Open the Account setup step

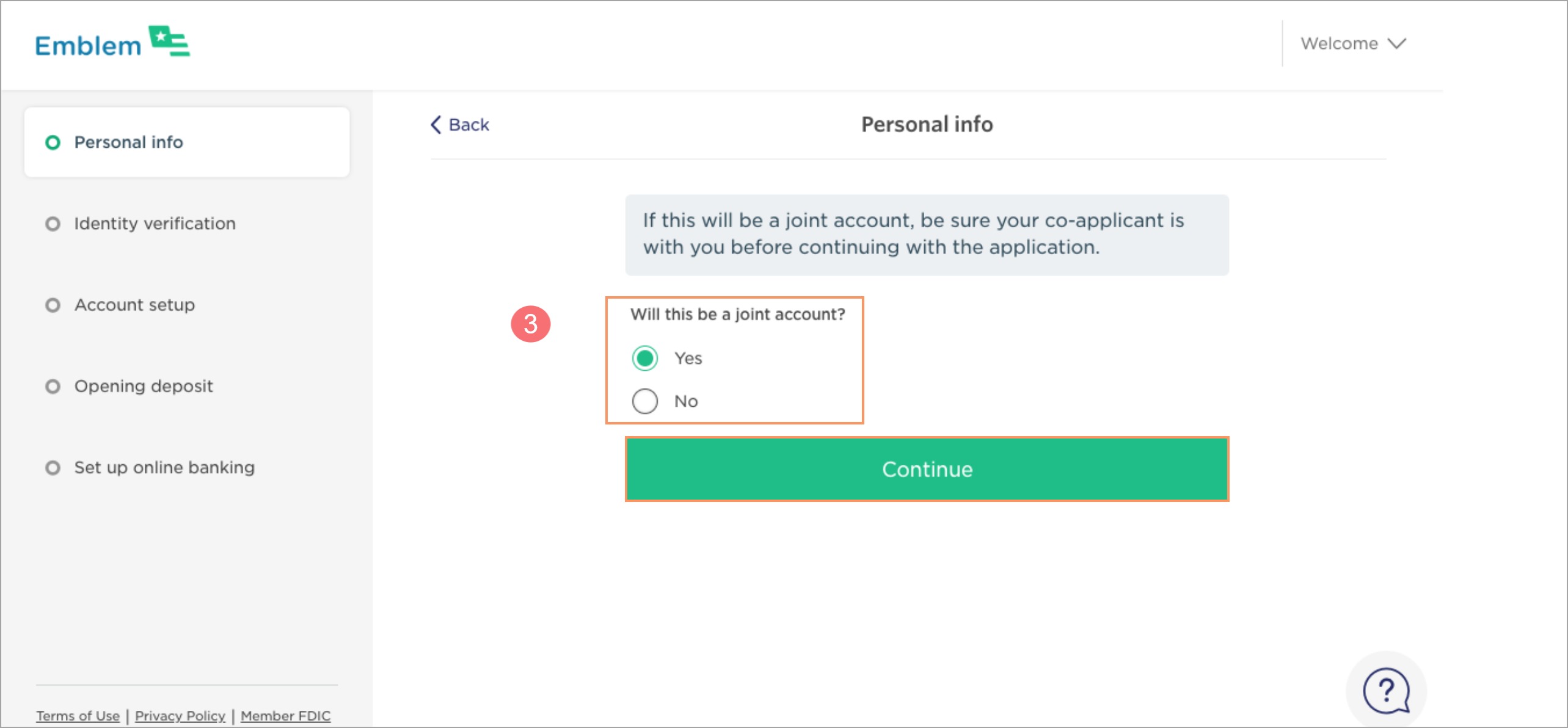coord(134,305)
